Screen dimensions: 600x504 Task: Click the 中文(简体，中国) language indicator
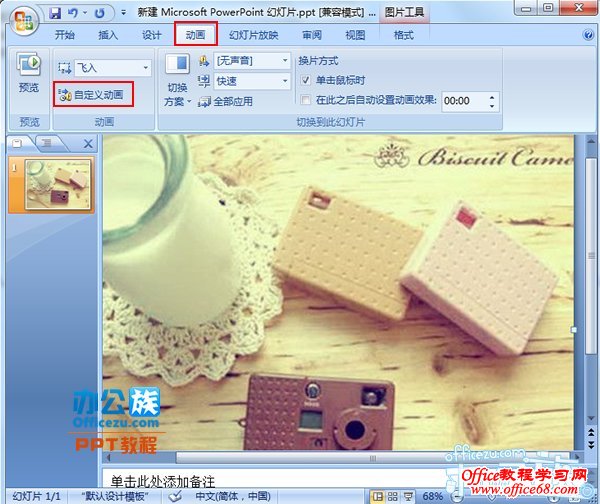point(233,496)
